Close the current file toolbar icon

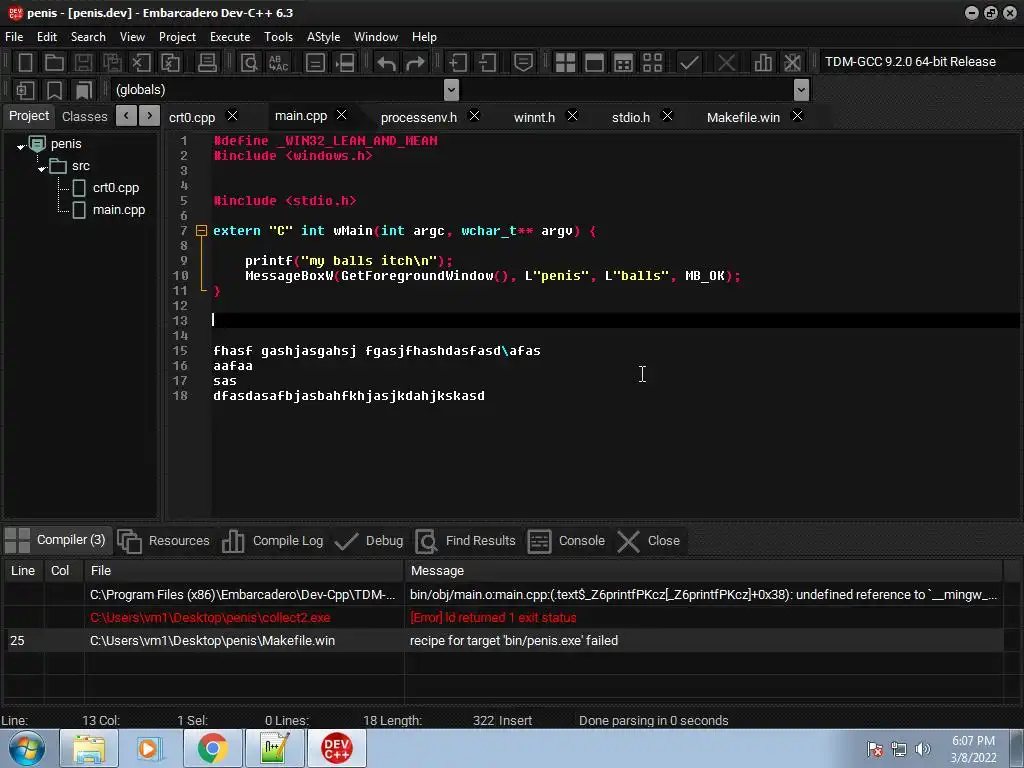coord(141,63)
